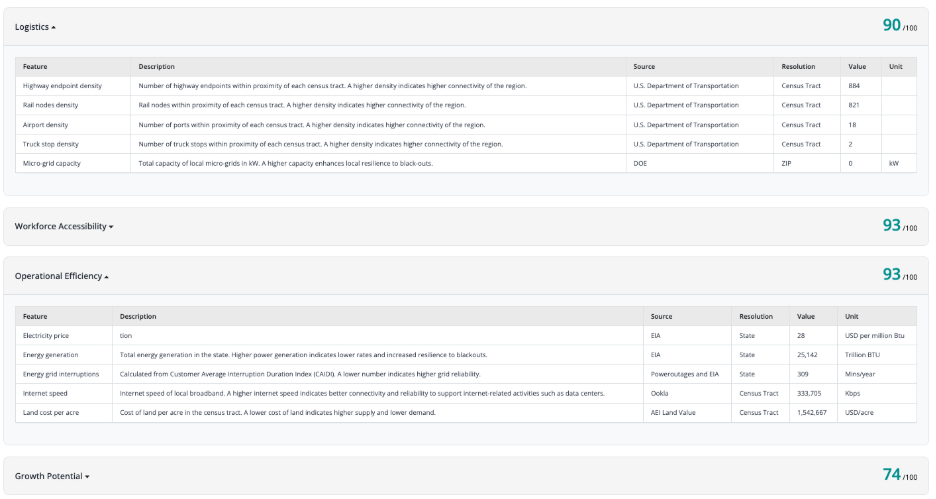936x499 pixels.
Task: Select the Truck stop density row
Action: [51, 144]
